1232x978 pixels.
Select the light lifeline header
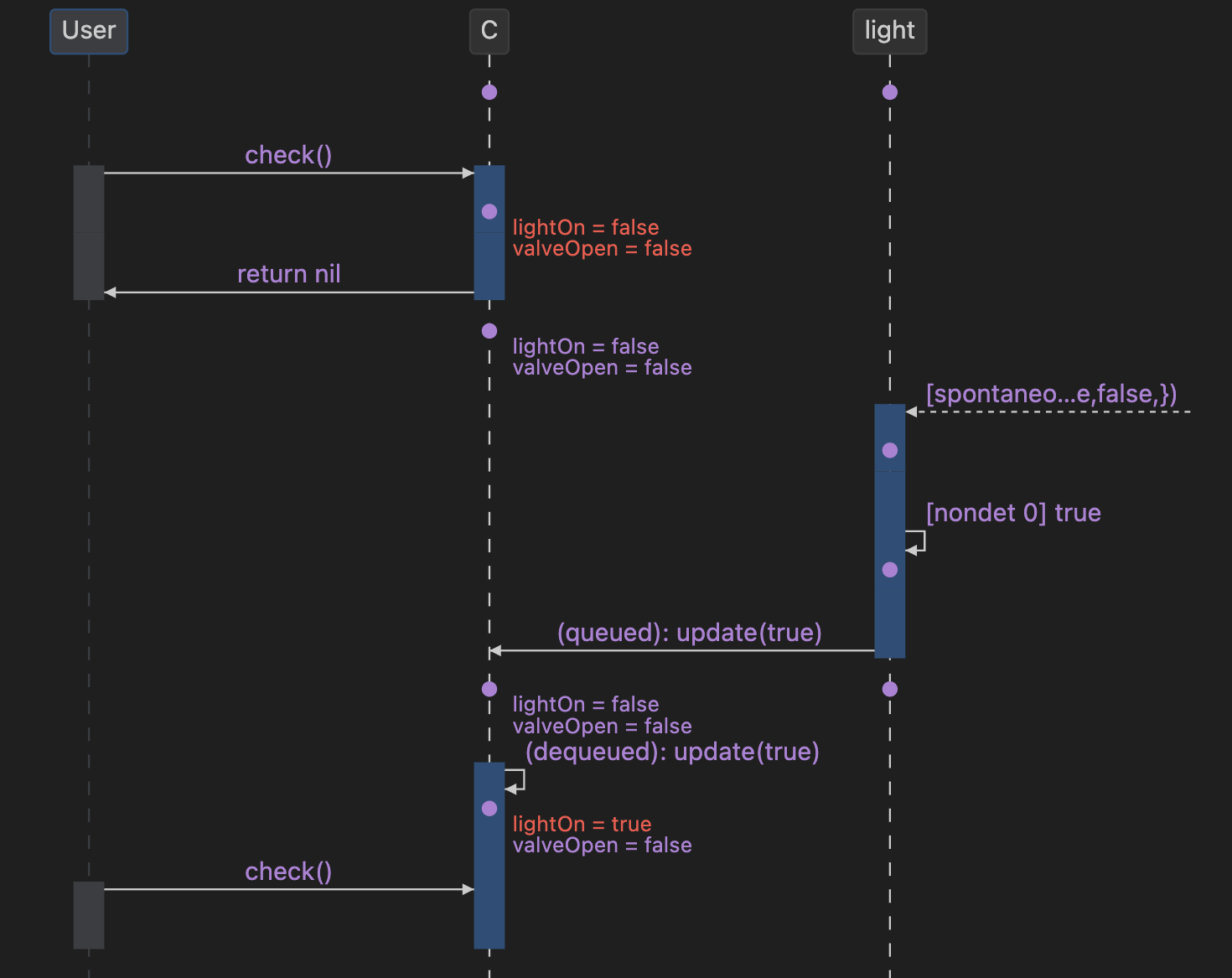(889, 31)
